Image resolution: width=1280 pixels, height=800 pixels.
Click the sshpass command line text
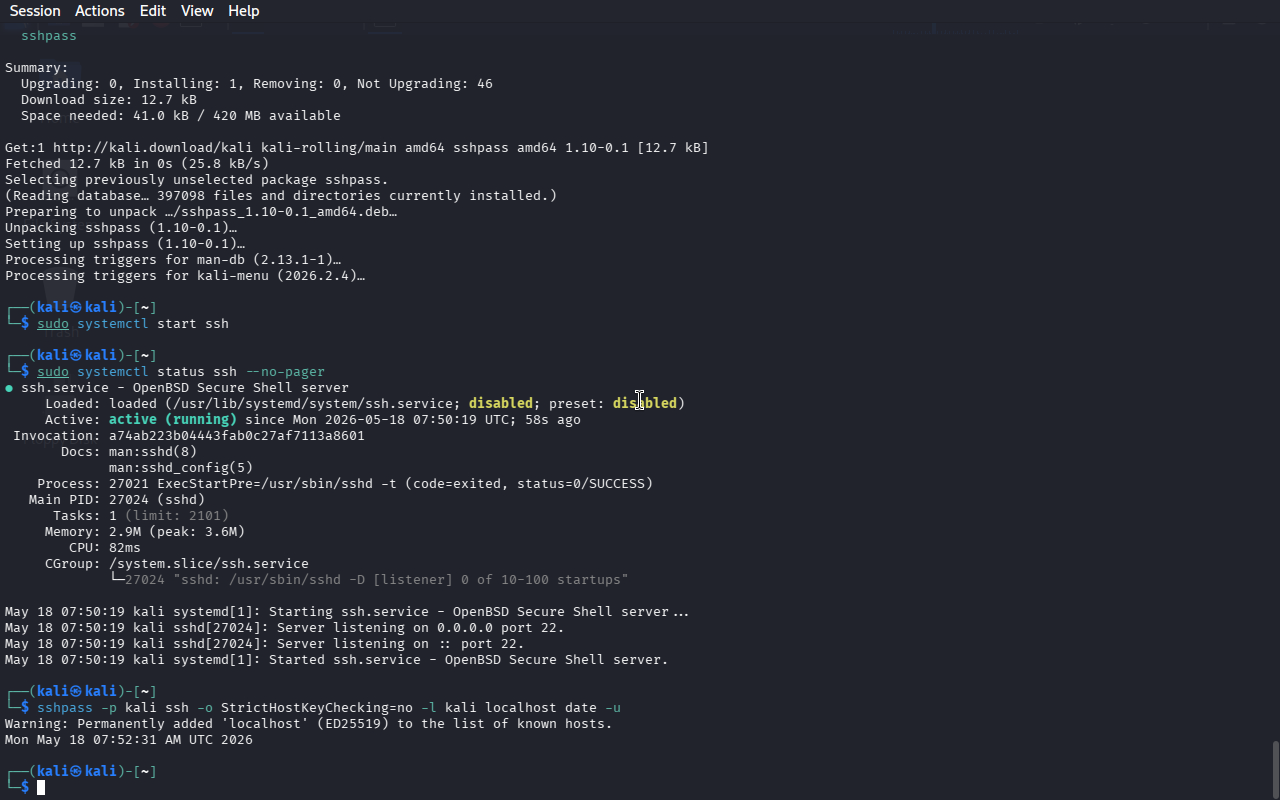click(329, 708)
